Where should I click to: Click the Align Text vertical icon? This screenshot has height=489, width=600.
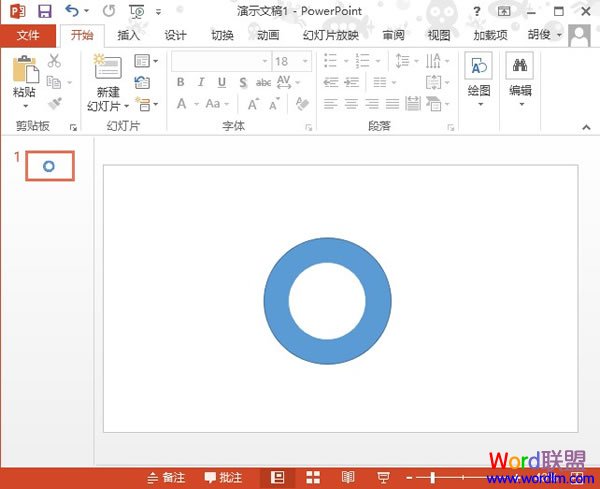click(433, 82)
